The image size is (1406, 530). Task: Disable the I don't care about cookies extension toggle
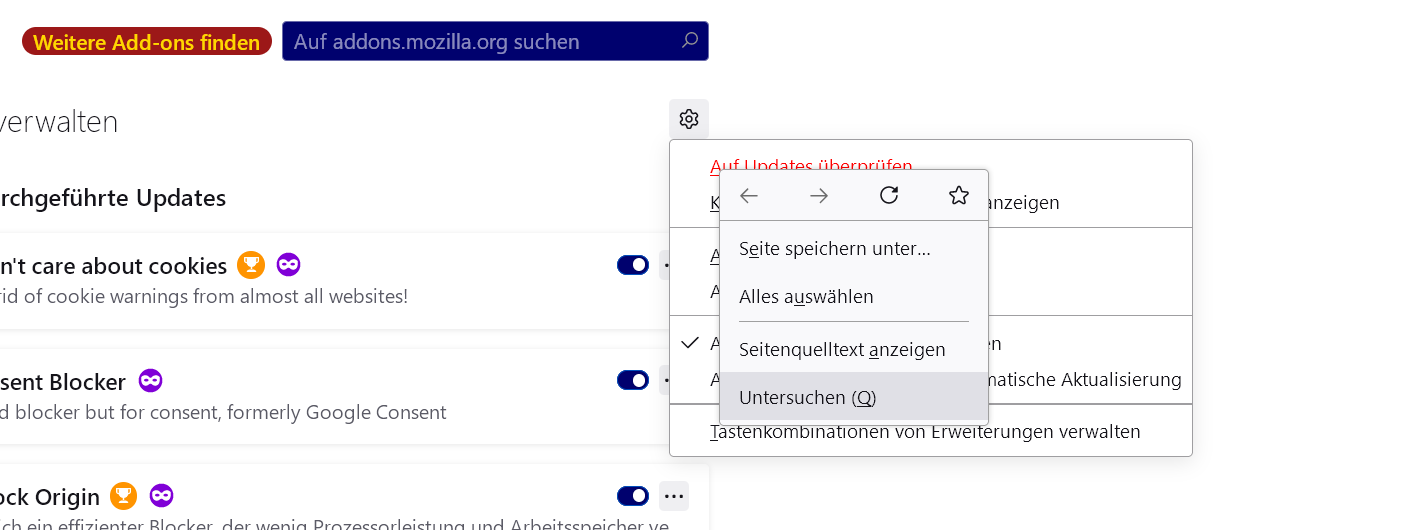click(633, 265)
